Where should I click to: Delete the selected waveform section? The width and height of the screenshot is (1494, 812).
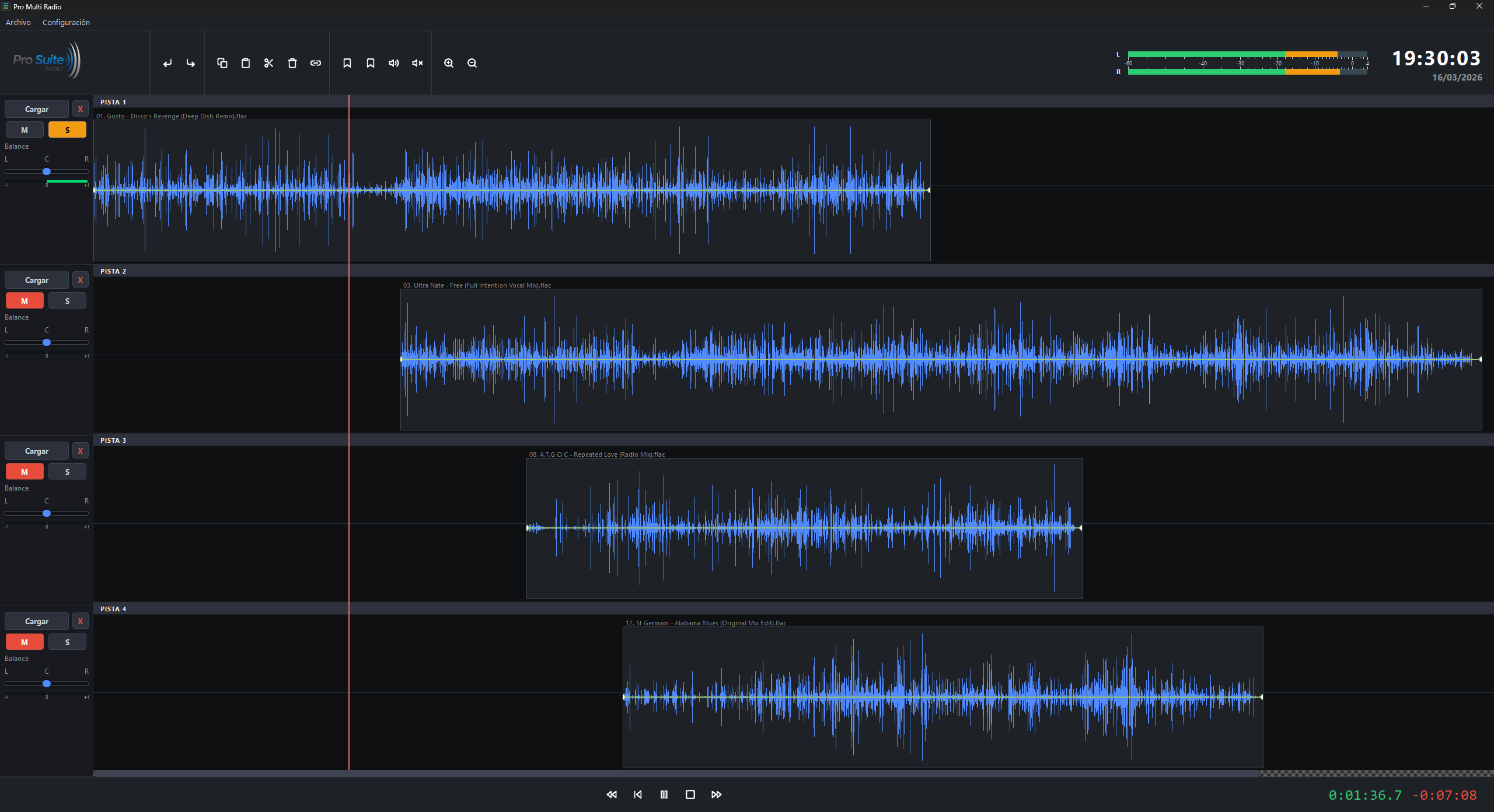(292, 63)
